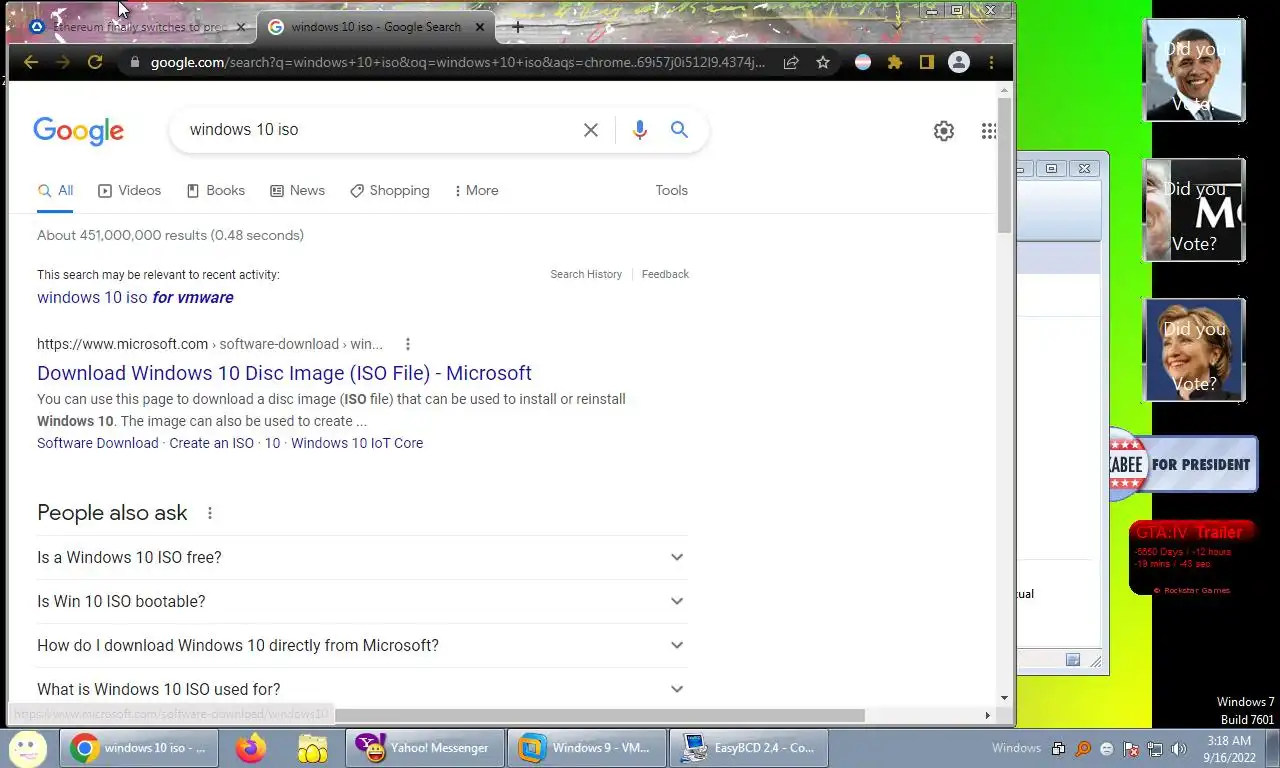Screen dimensions: 1280x768
Task: Close the windows 10 iso tab
Action: pos(480,27)
